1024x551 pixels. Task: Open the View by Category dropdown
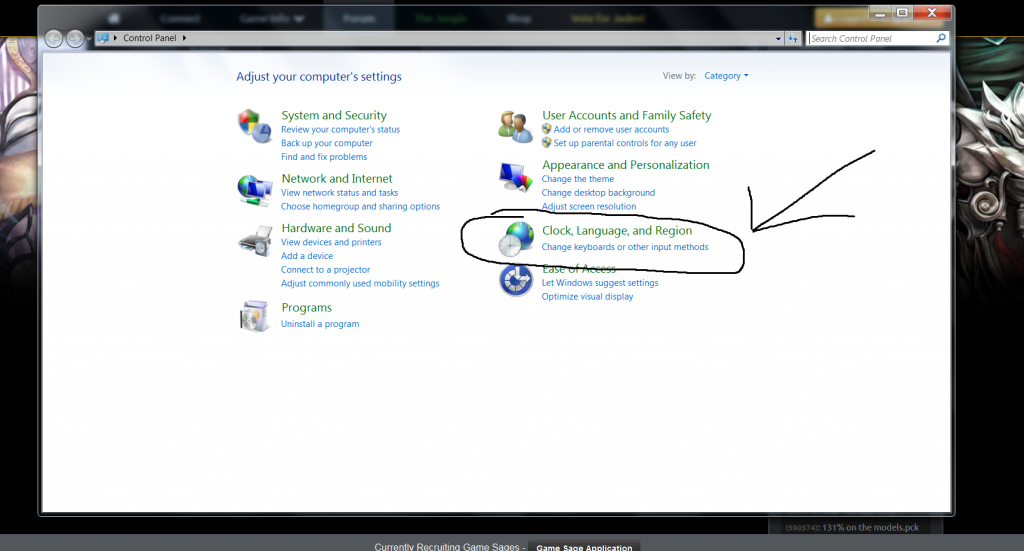[x=726, y=76]
